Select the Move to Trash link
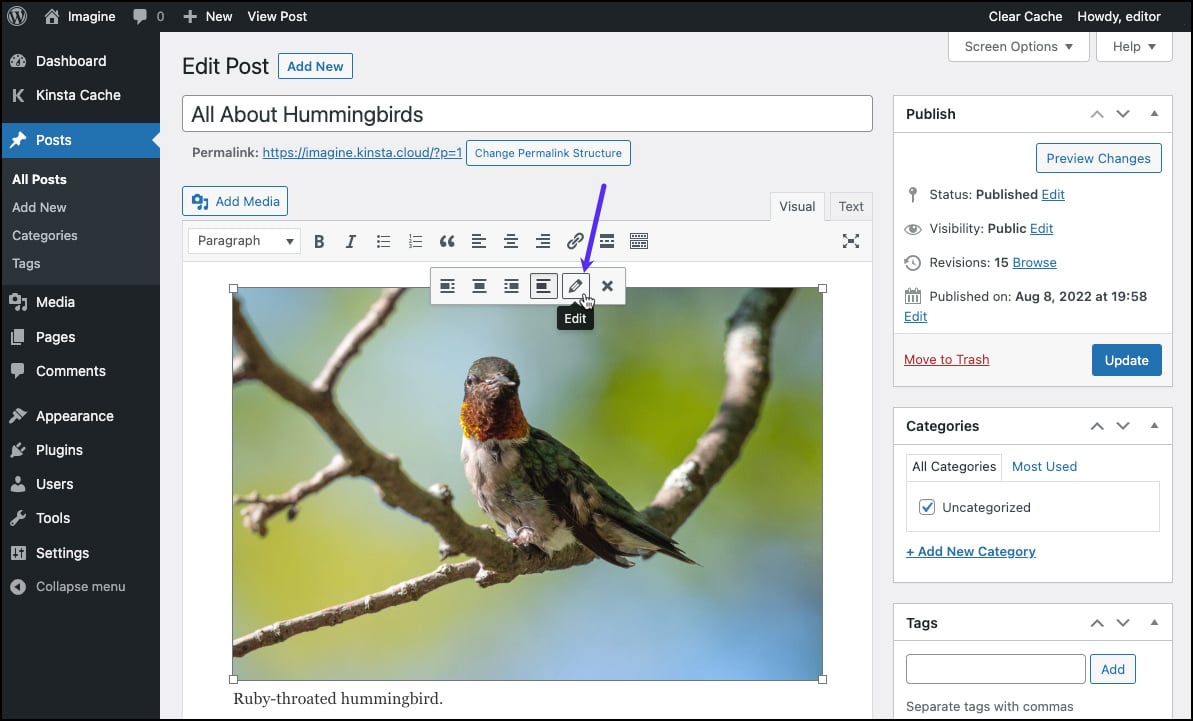 pos(946,359)
